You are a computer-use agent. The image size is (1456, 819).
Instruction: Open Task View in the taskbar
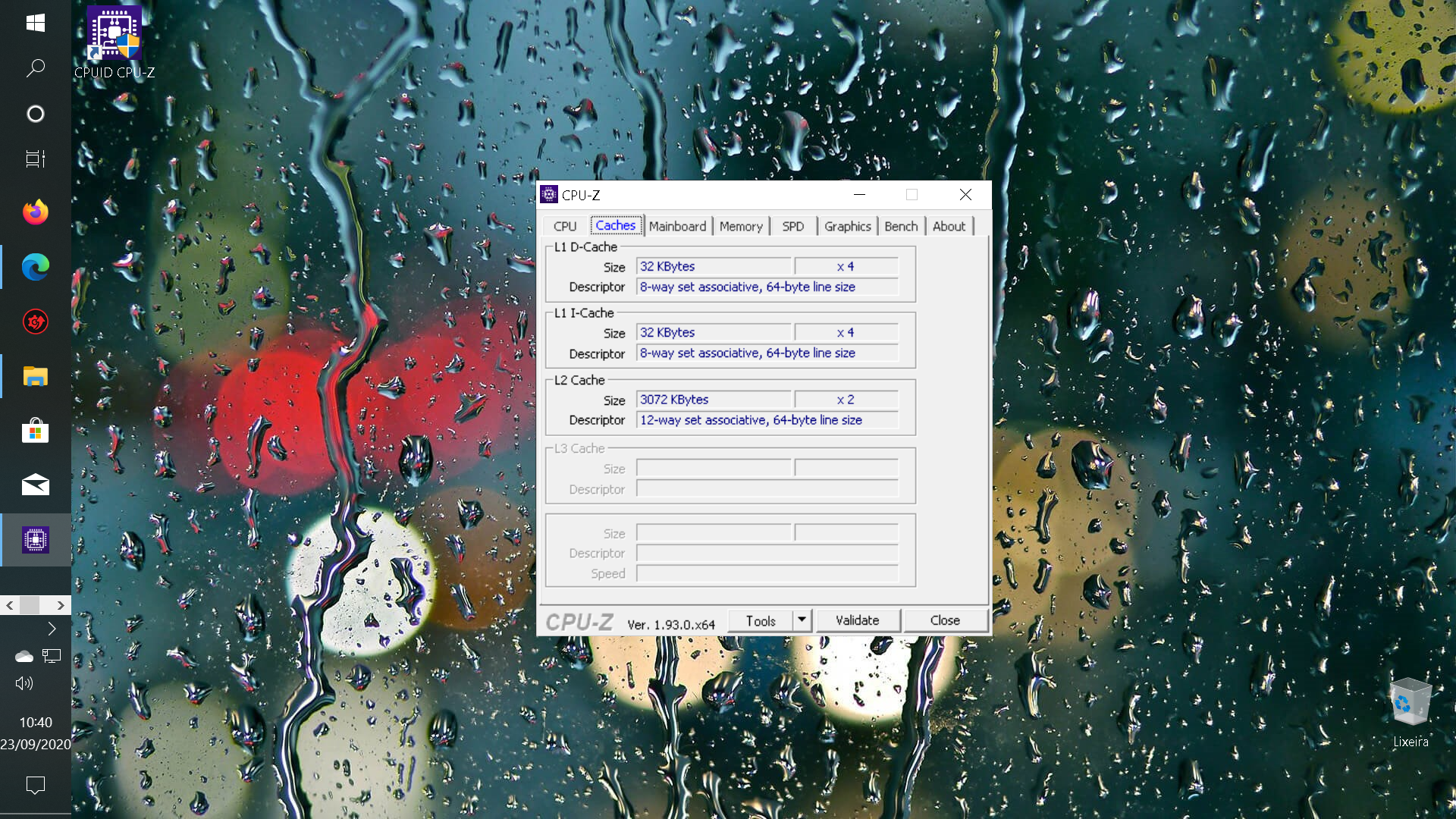(36, 159)
